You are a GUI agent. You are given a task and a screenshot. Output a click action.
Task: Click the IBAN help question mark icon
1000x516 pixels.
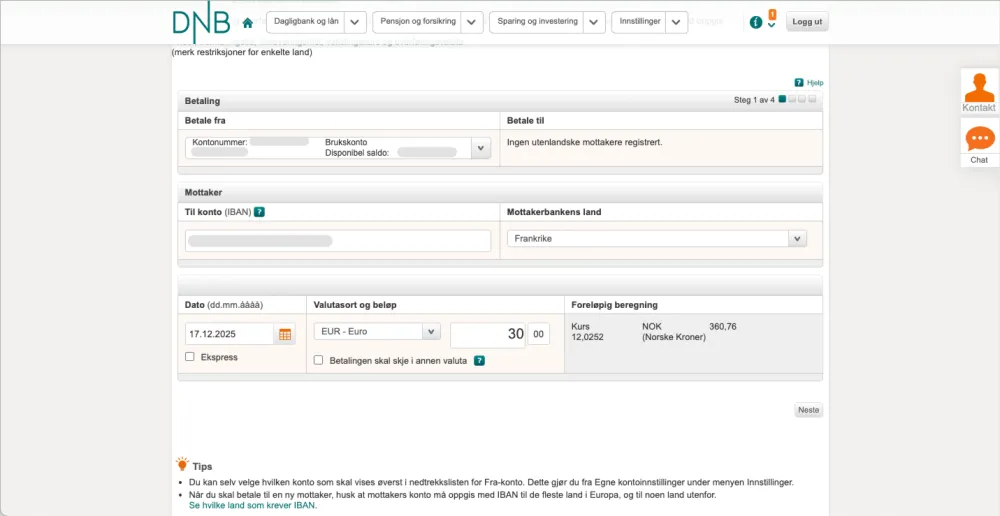coord(259,212)
